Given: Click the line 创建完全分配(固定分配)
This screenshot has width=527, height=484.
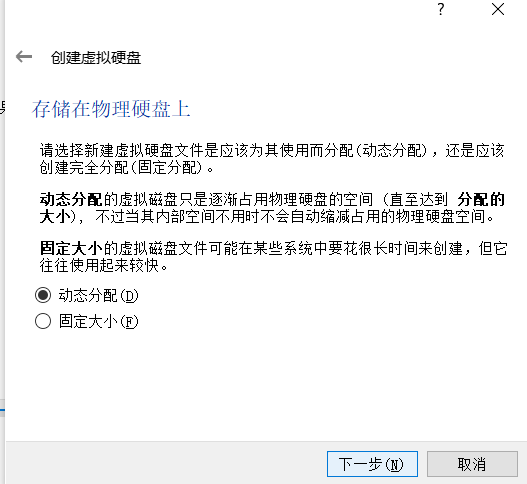Looking at the screenshot, I should tap(126, 167).
